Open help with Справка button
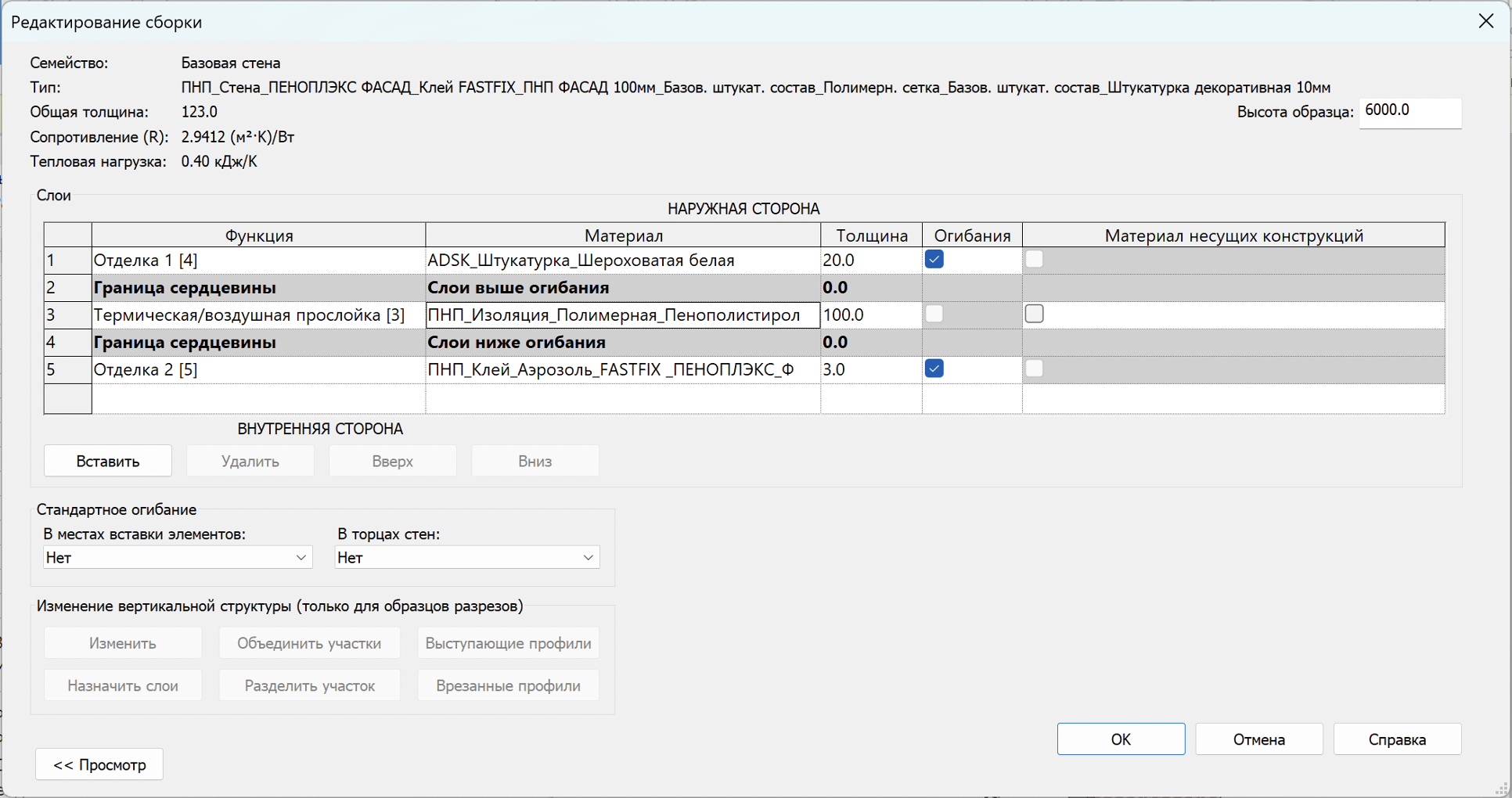The image size is (1512, 798). [x=1397, y=739]
